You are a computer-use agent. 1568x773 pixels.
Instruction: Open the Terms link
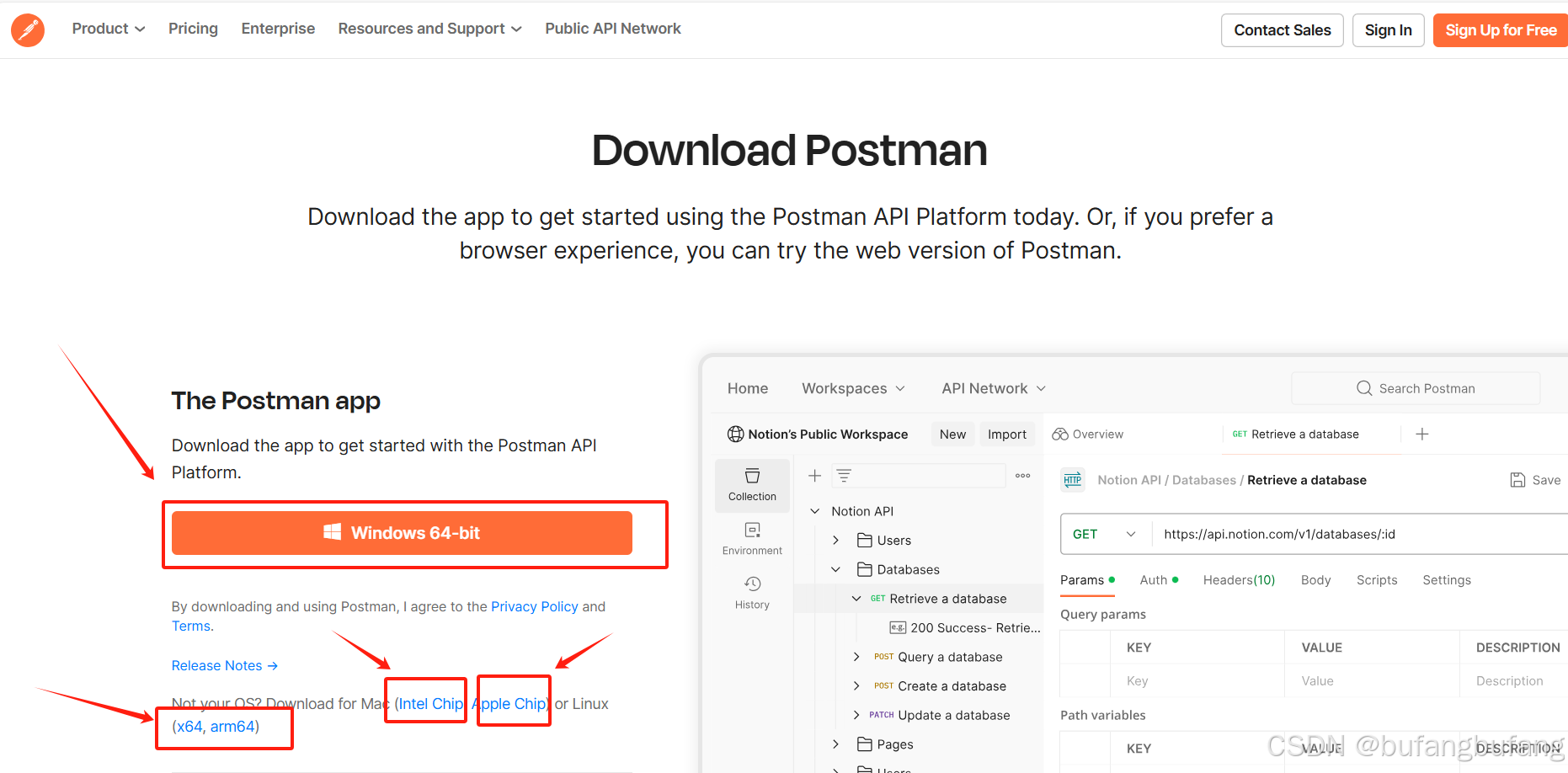tap(191, 626)
